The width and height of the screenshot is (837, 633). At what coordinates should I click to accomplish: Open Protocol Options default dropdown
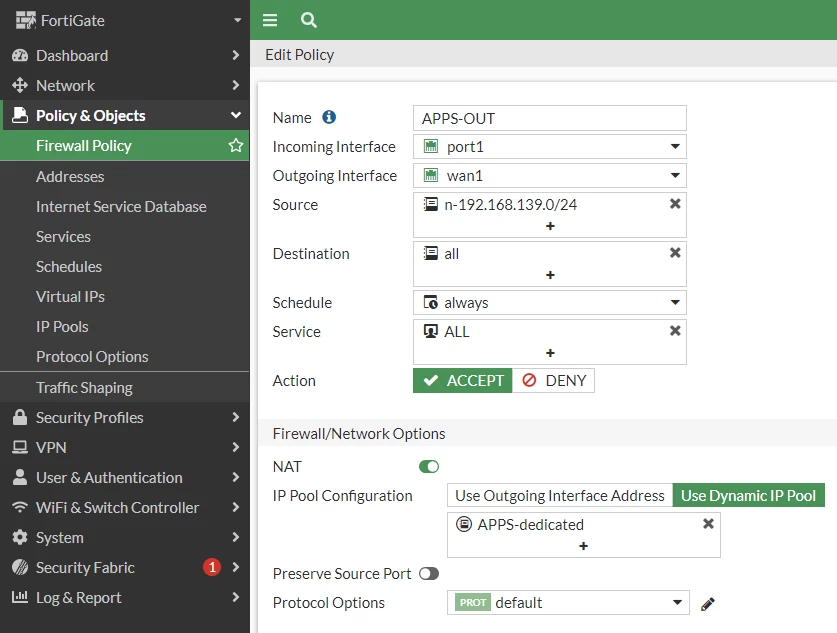click(x=568, y=603)
